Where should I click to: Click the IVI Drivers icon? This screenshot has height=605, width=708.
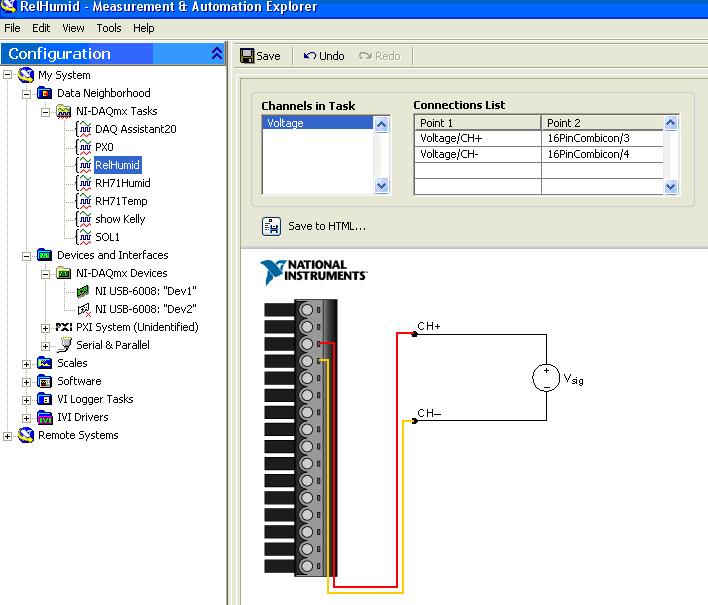coord(45,417)
